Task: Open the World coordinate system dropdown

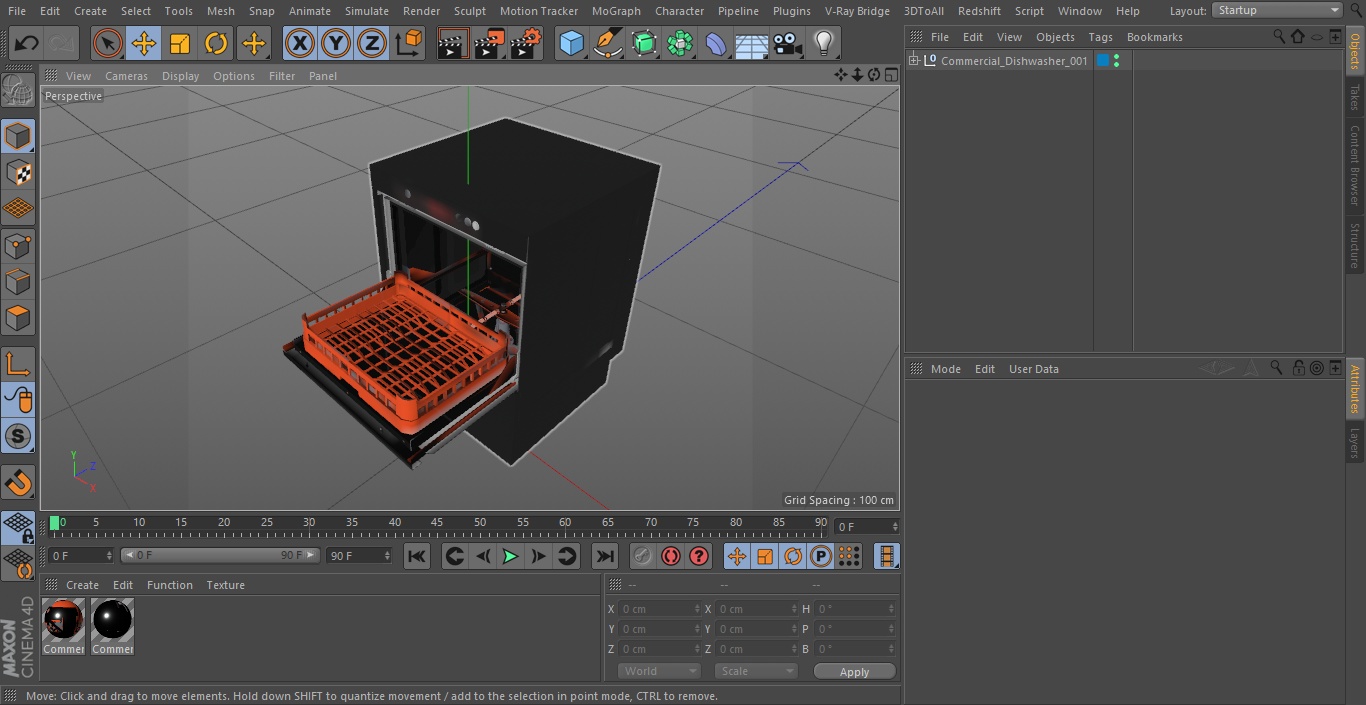Action: pos(659,672)
